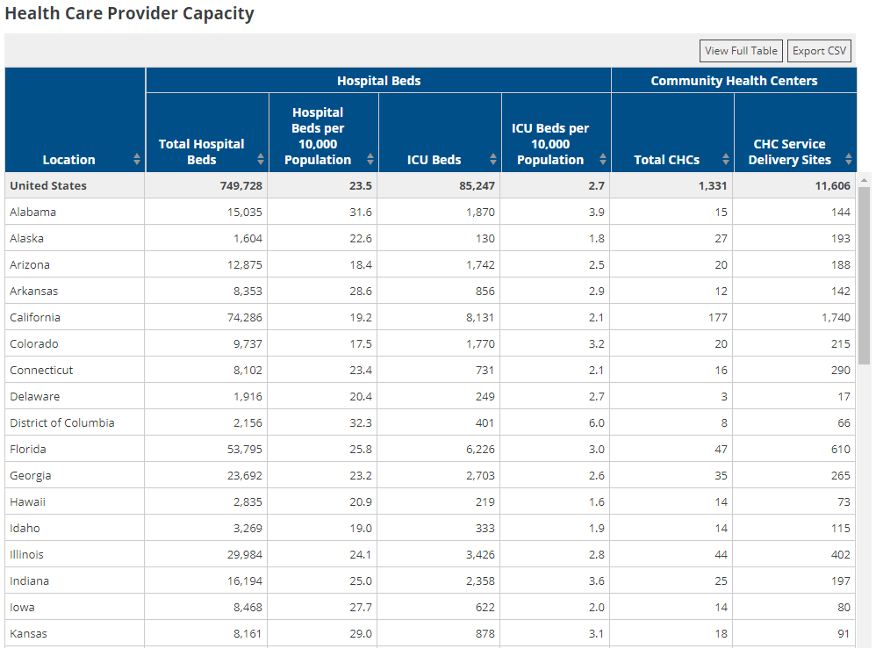Click sort icon beside Total Hospital Beds
The width and height of the screenshot is (876, 648).
[261, 160]
